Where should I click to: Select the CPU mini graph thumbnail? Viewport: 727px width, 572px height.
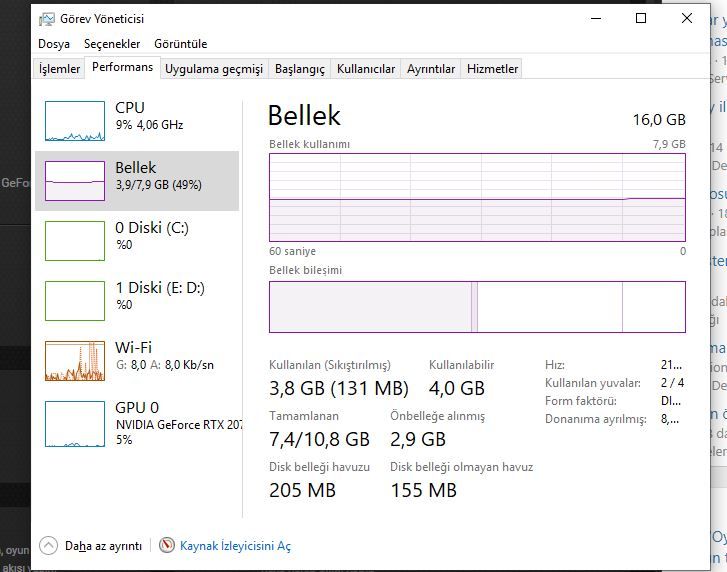pos(74,121)
